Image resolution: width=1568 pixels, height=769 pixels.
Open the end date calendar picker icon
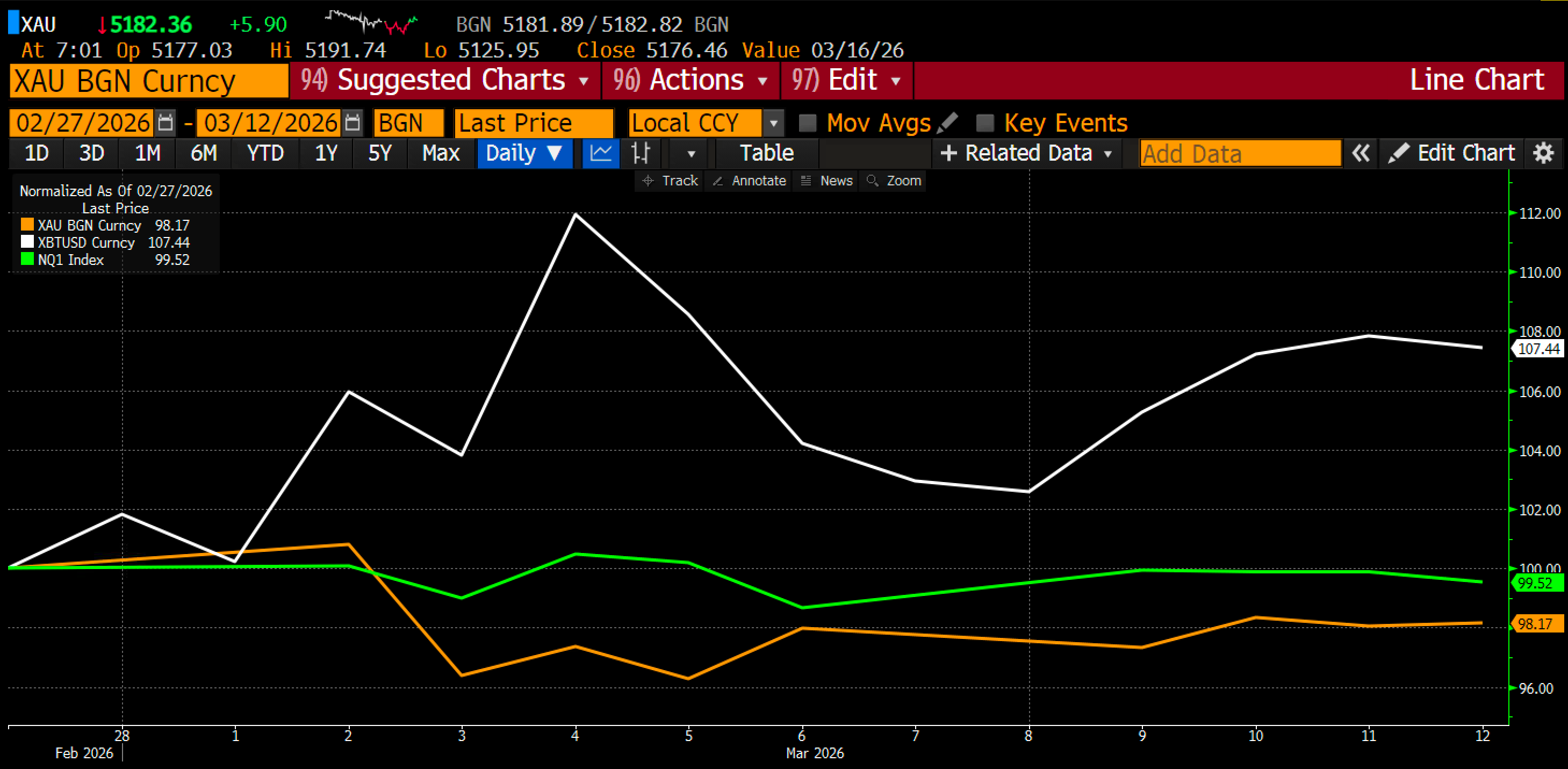point(353,123)
